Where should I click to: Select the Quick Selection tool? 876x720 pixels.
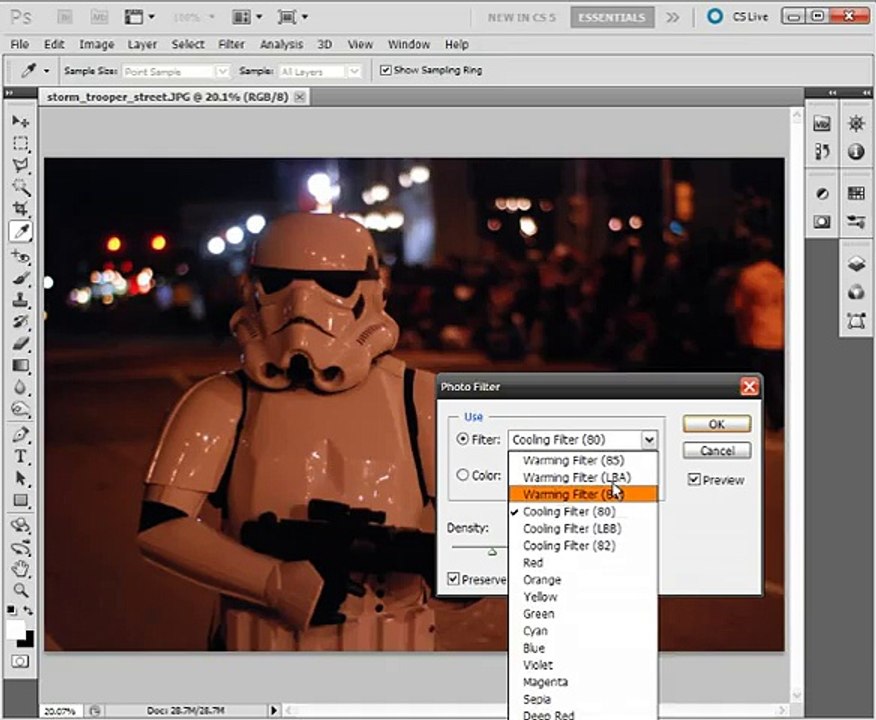(21, 187)
